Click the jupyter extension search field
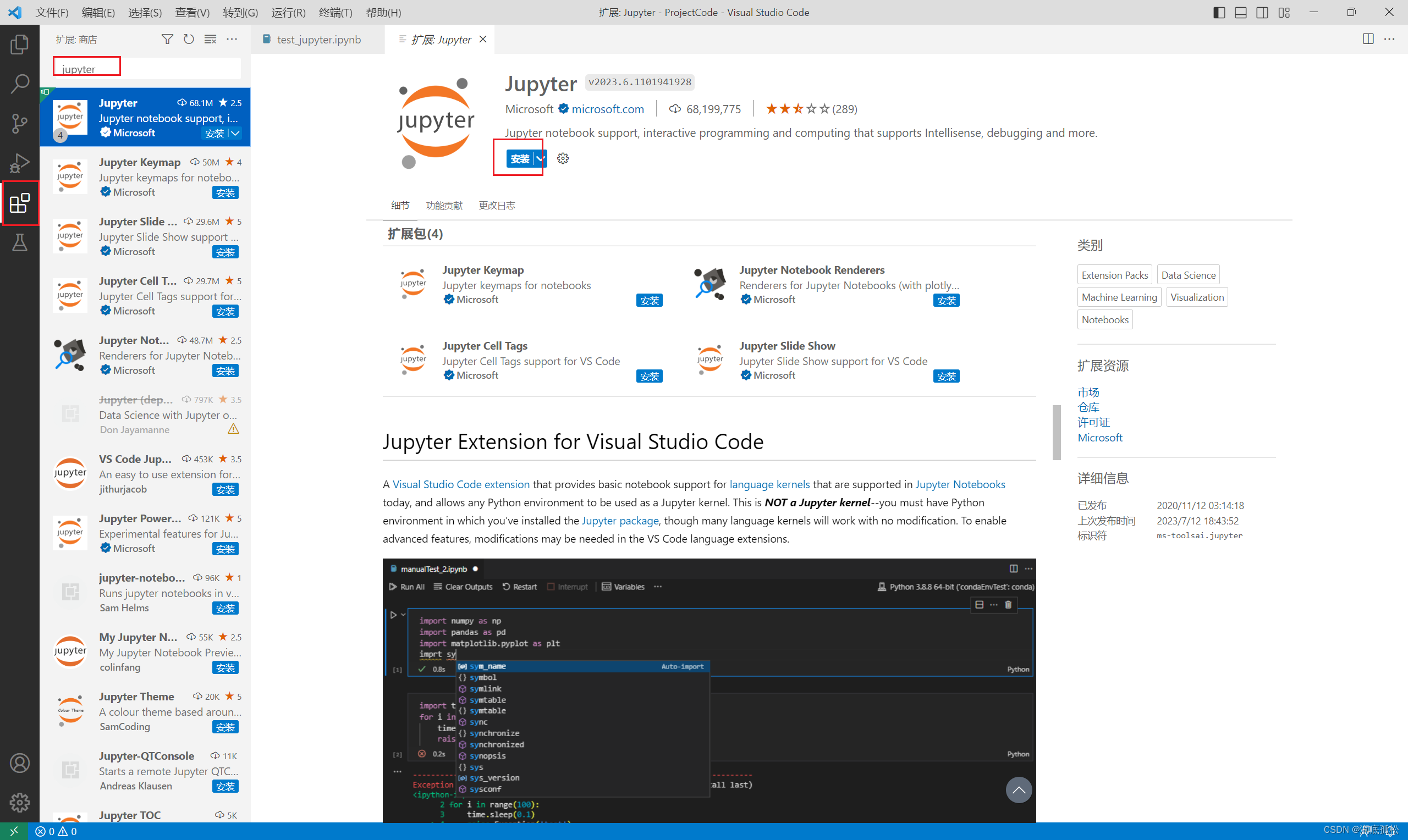The height and width of the screenshot is (840, 1408). pos(147,69)
